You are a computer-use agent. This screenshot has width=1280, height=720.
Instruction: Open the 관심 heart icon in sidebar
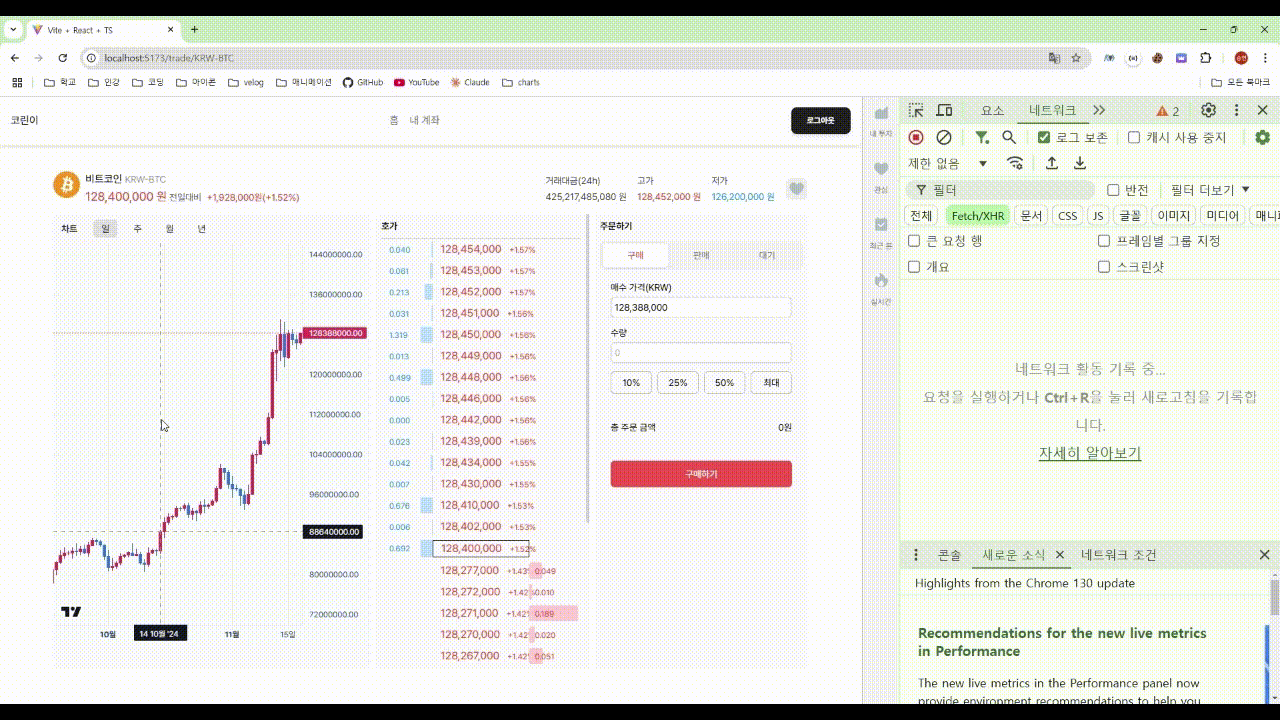pyautogui.click(x=881, y=169)
